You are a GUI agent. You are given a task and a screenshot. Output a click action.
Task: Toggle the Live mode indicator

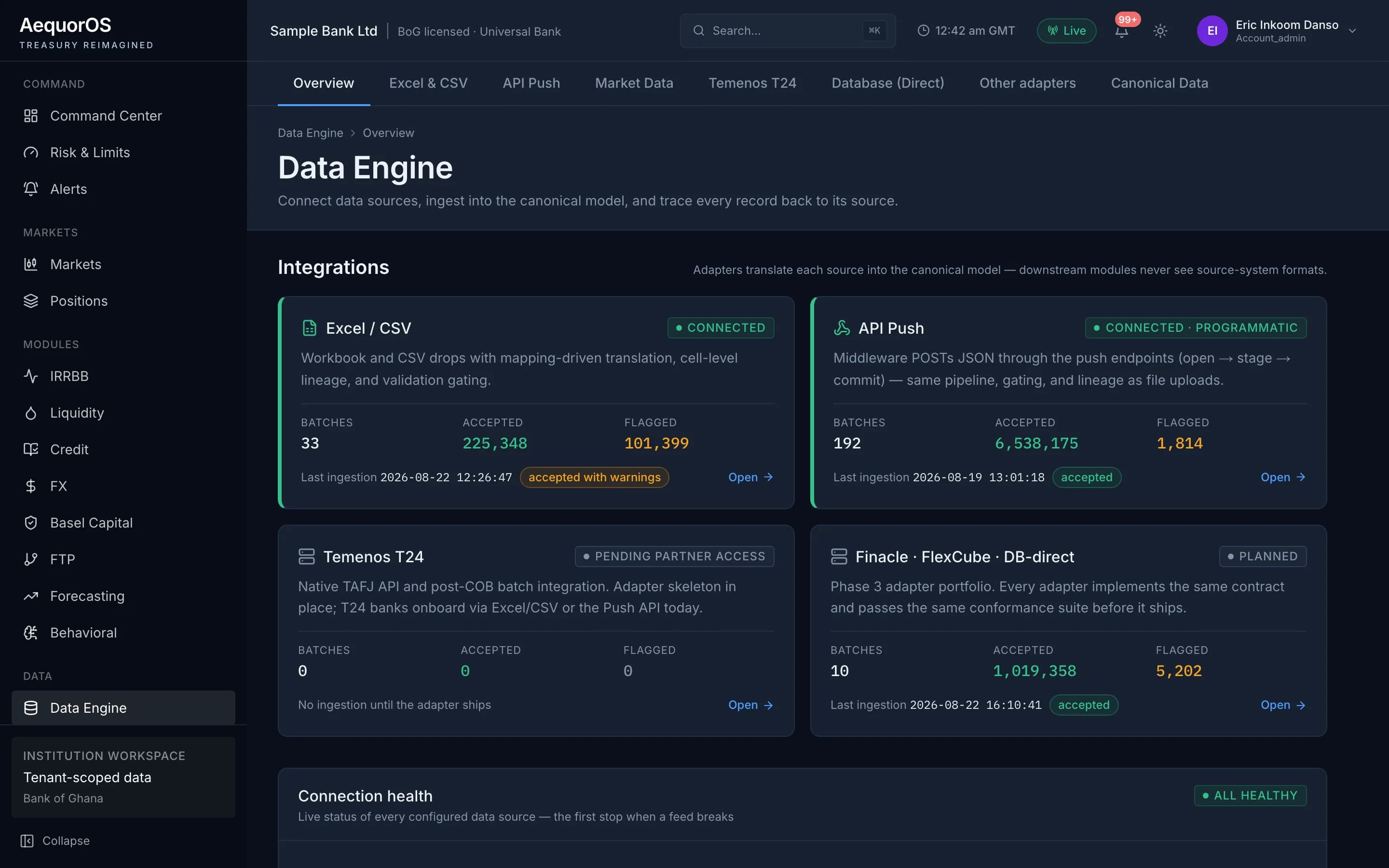(x=1066, y=30)
